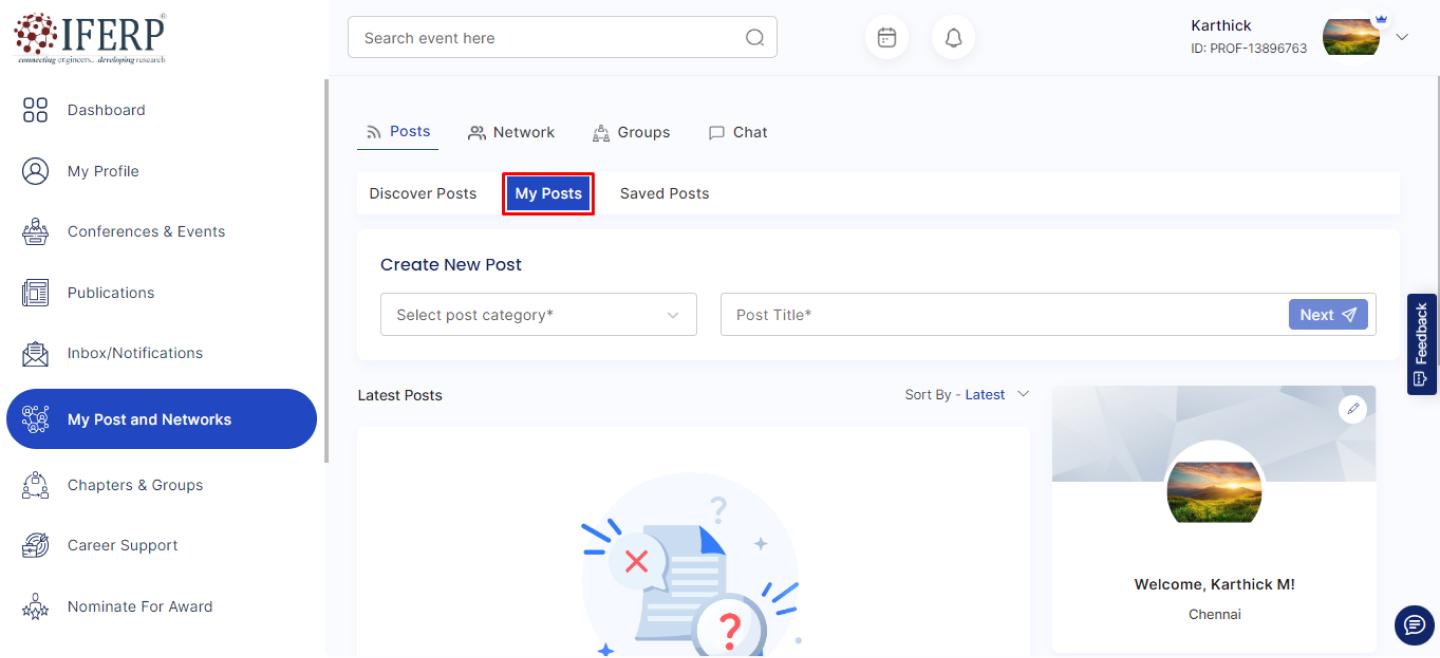Open Inbox/Notifications in sidebar
This screenshot has height=658, width=1440.
(135, 353)
